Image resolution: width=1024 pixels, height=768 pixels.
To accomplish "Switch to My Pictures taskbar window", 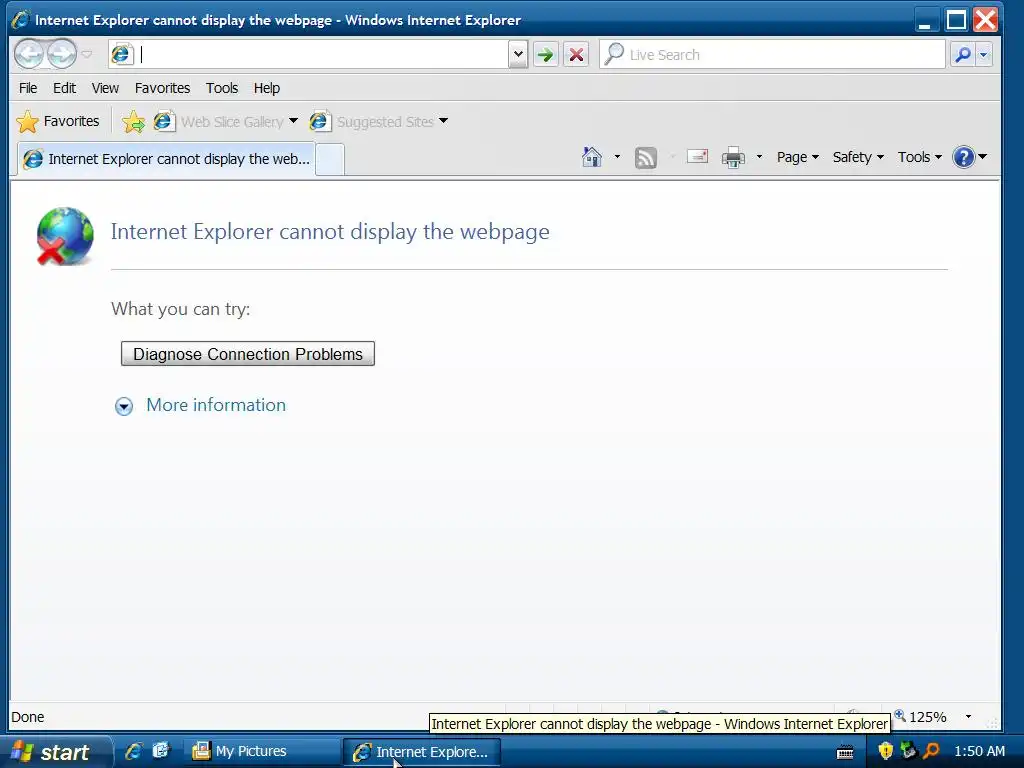I will [x=260, y=752].
